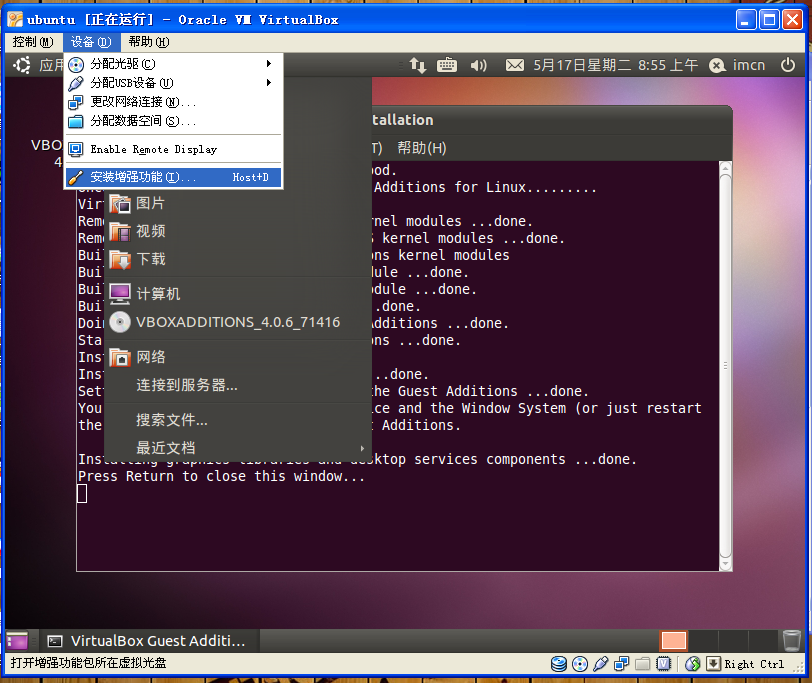This screenshot has width=812, height=683.
Task: Expand the 分配光驱 submenu
Action: (173, 64)
